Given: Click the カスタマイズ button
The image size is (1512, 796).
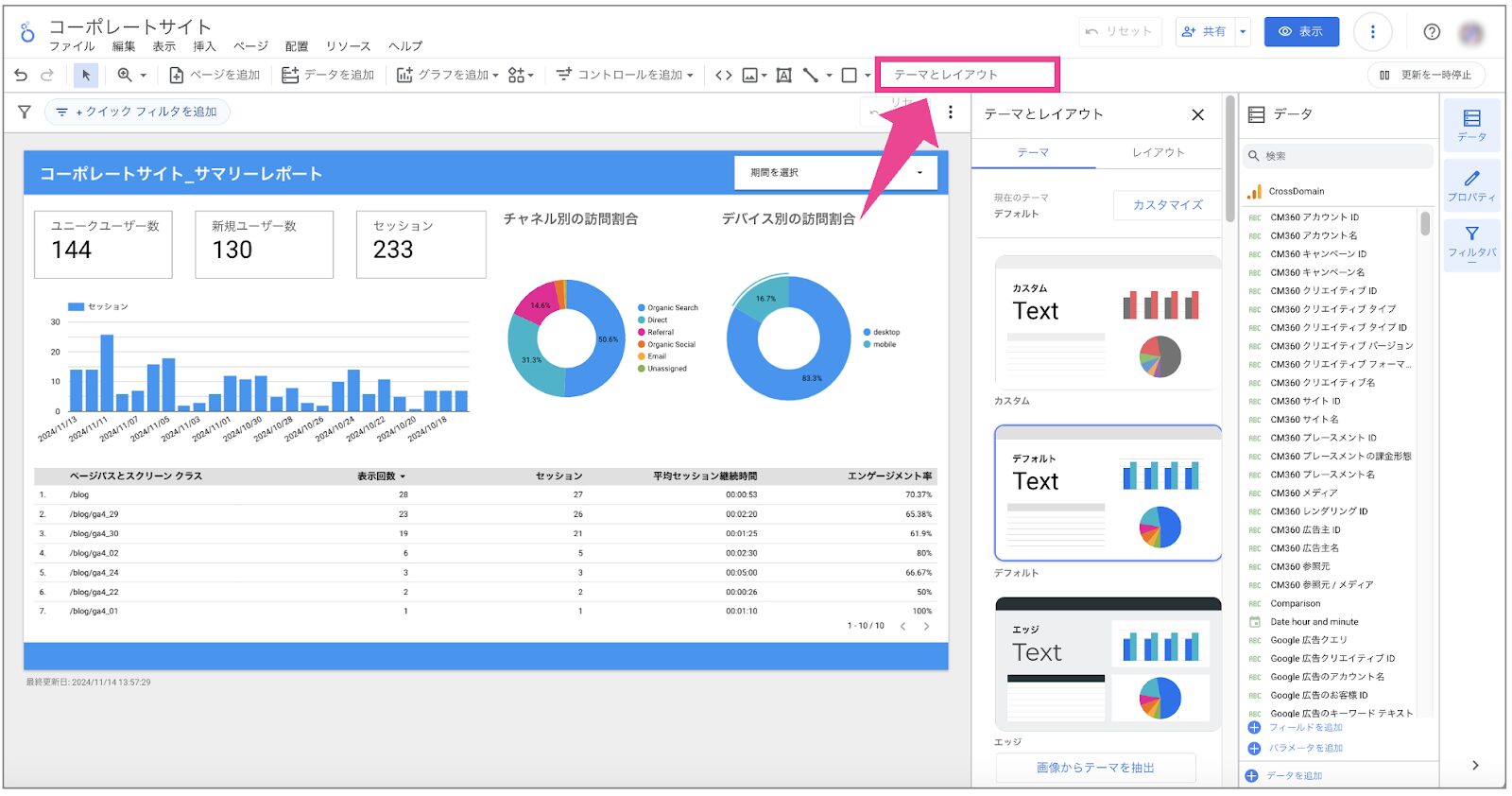Looking at the screenshot, I should [1168, 205].
